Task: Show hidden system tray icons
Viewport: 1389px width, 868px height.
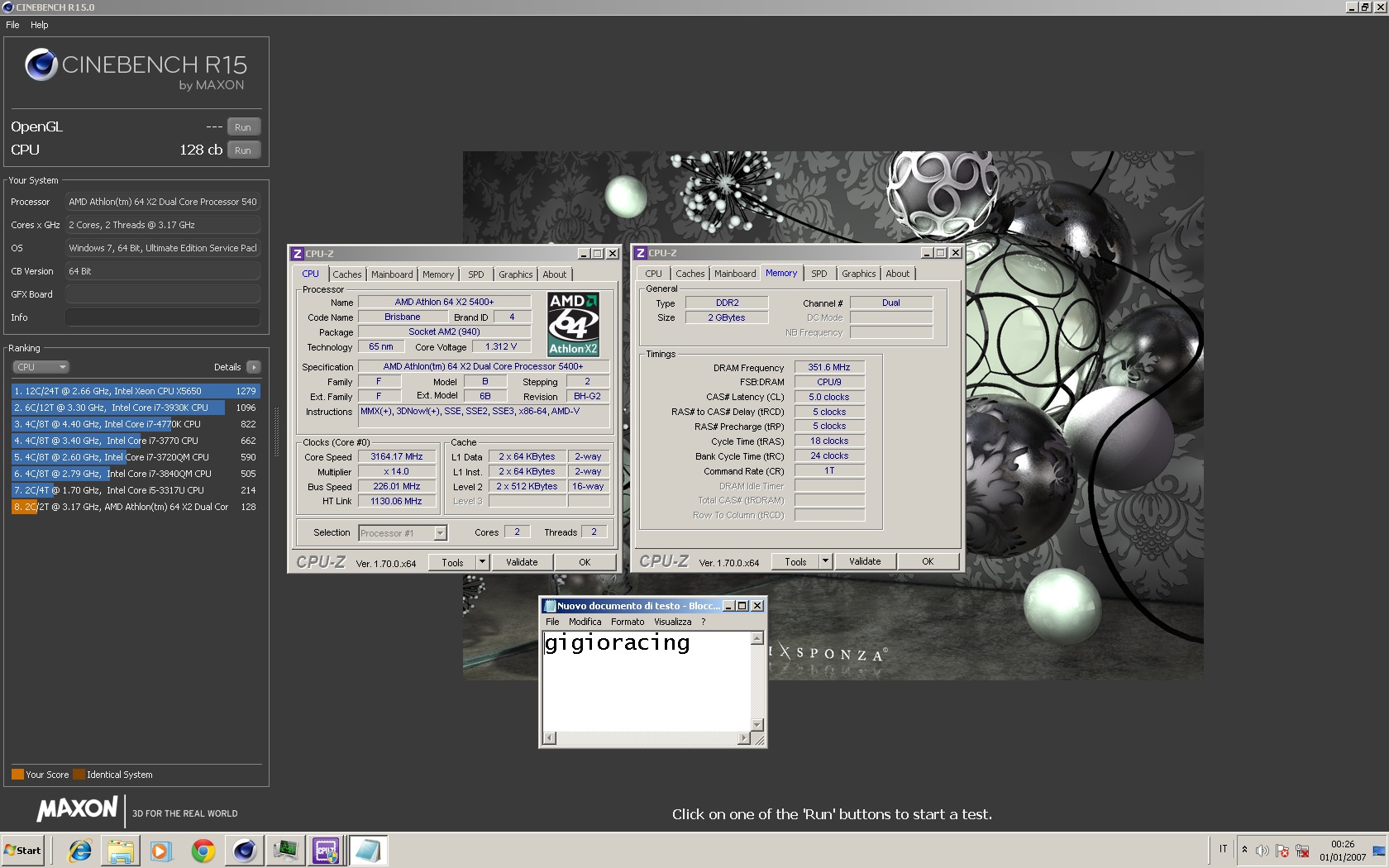Action: pos(1244,850)
